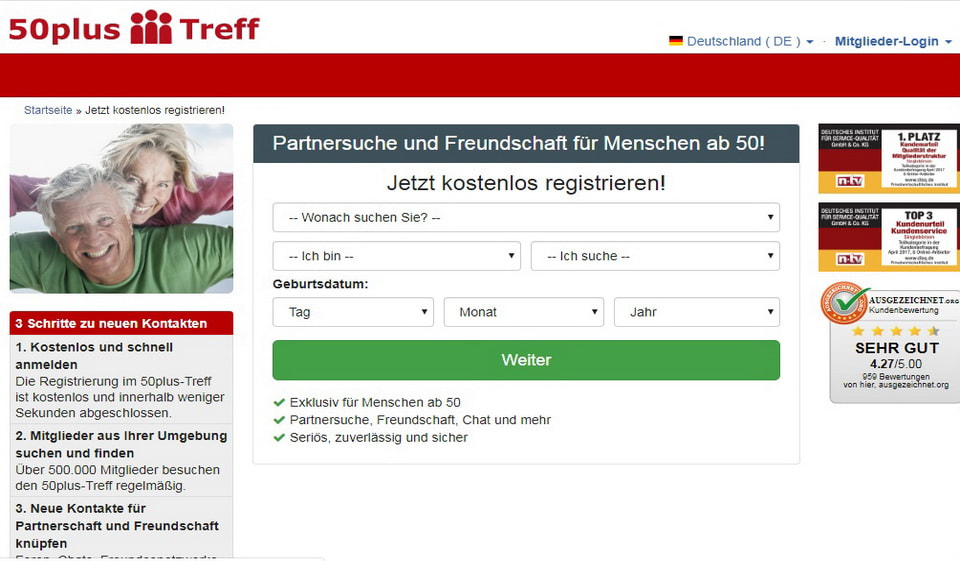Screen dimensions: 960x561
Task: Go to the Startseite breadcrumb link
Action: 48,110
